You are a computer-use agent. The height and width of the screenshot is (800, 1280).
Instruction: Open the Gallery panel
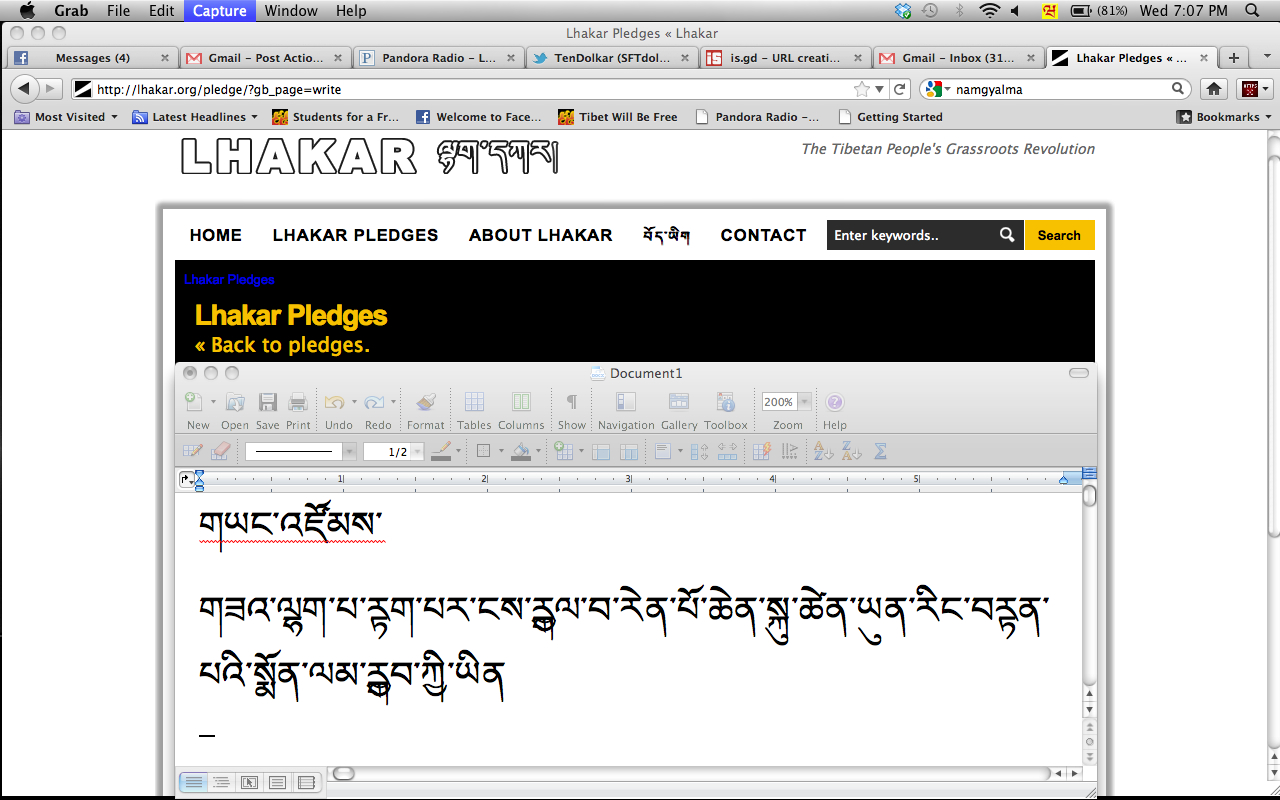pyautogui.click(x=679, y=403)
